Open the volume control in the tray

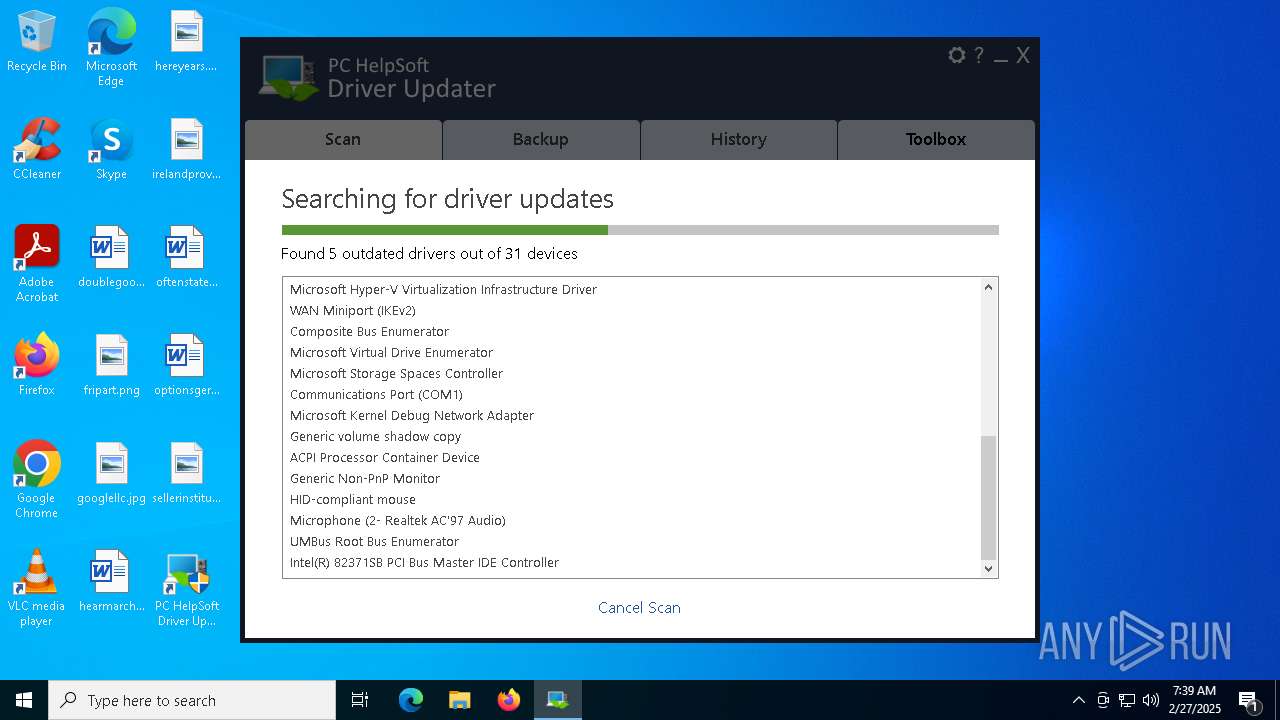[1151, 700]
